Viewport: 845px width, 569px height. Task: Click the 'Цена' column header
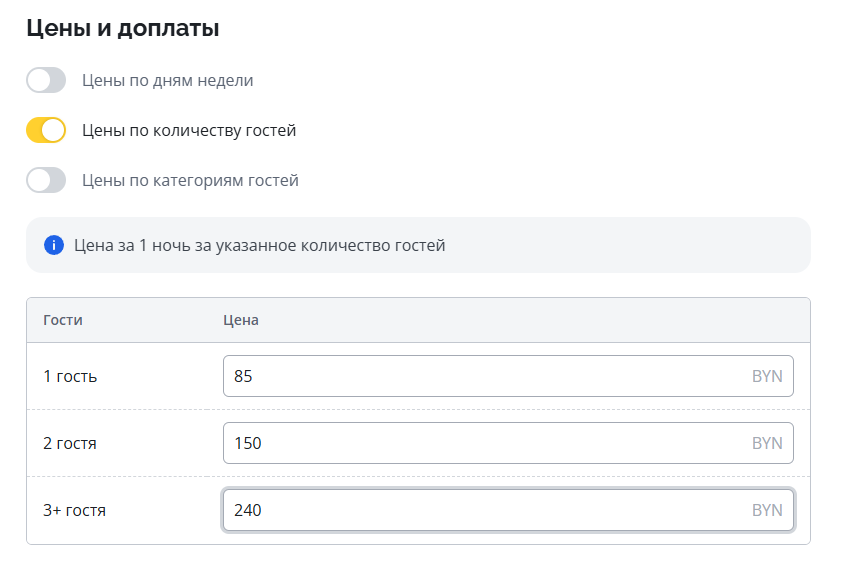coord(240,320)
